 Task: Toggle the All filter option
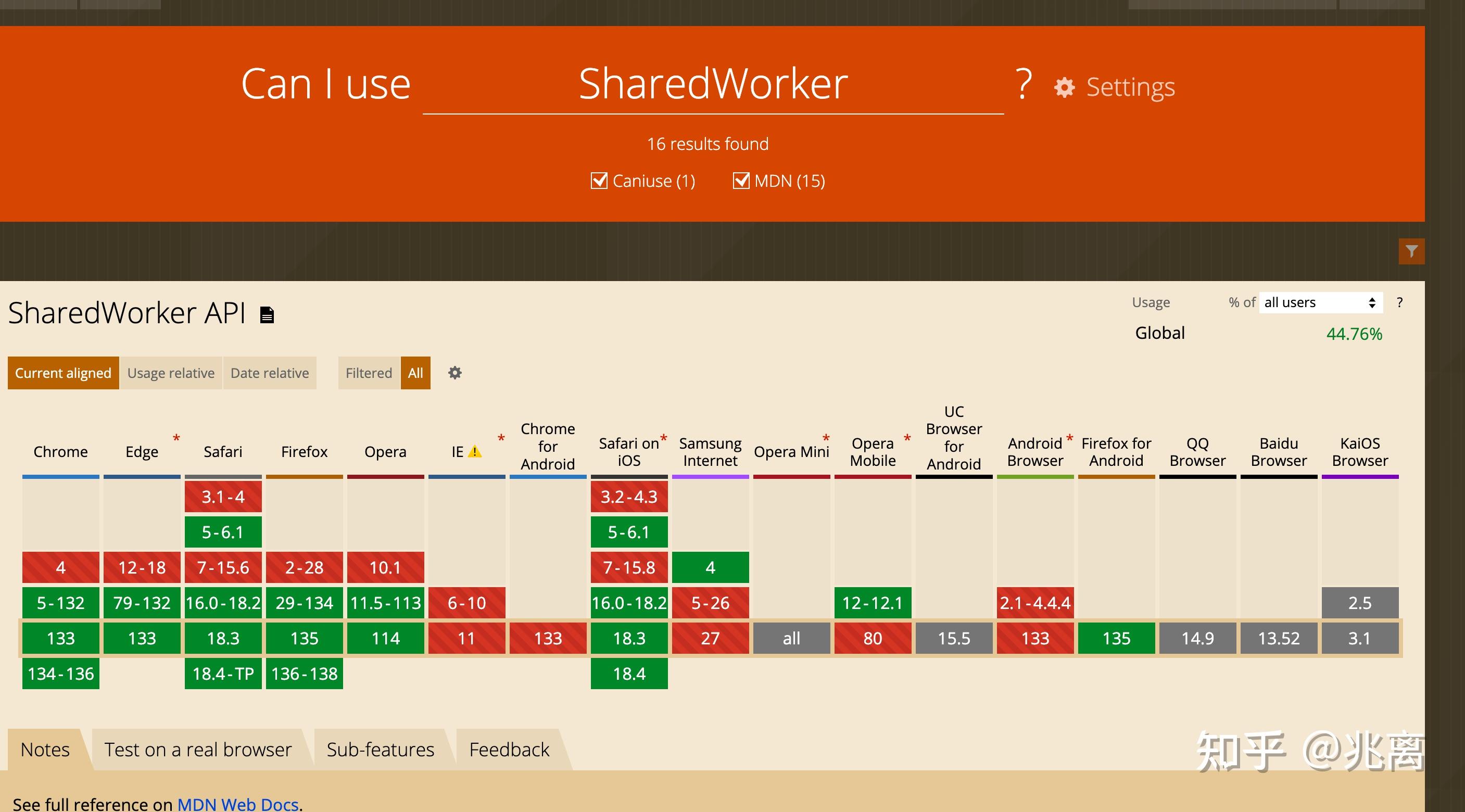(x=415, y=373)
